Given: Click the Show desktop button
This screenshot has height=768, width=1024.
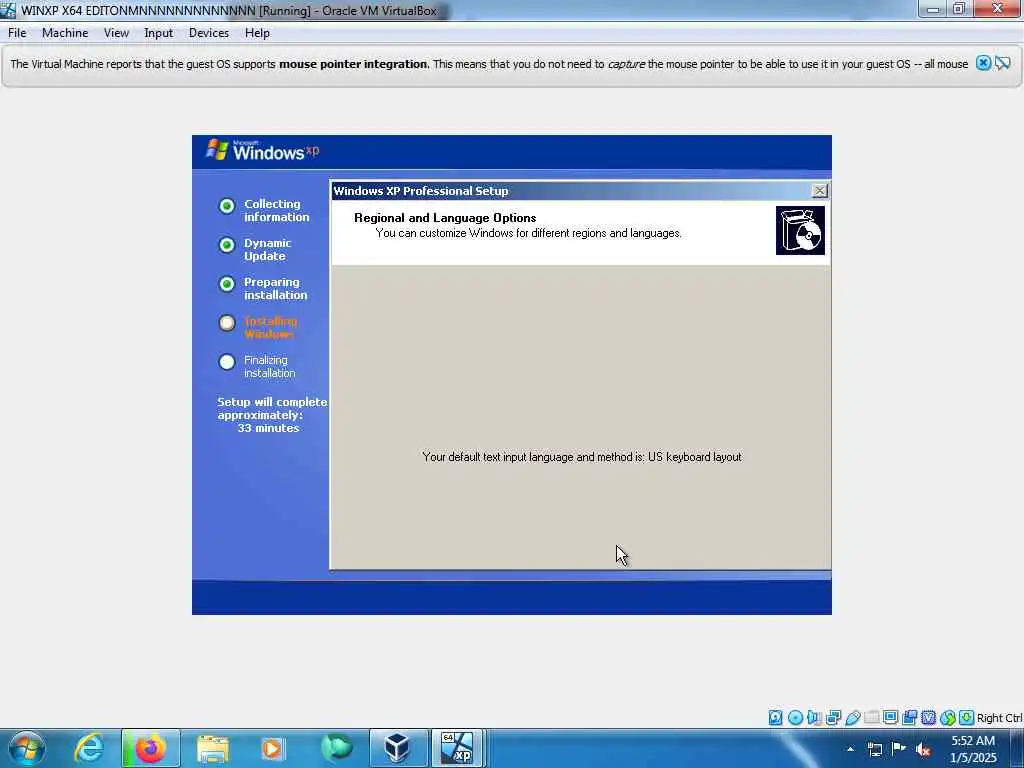Looking at the screenshot, I should [1017, 749].
